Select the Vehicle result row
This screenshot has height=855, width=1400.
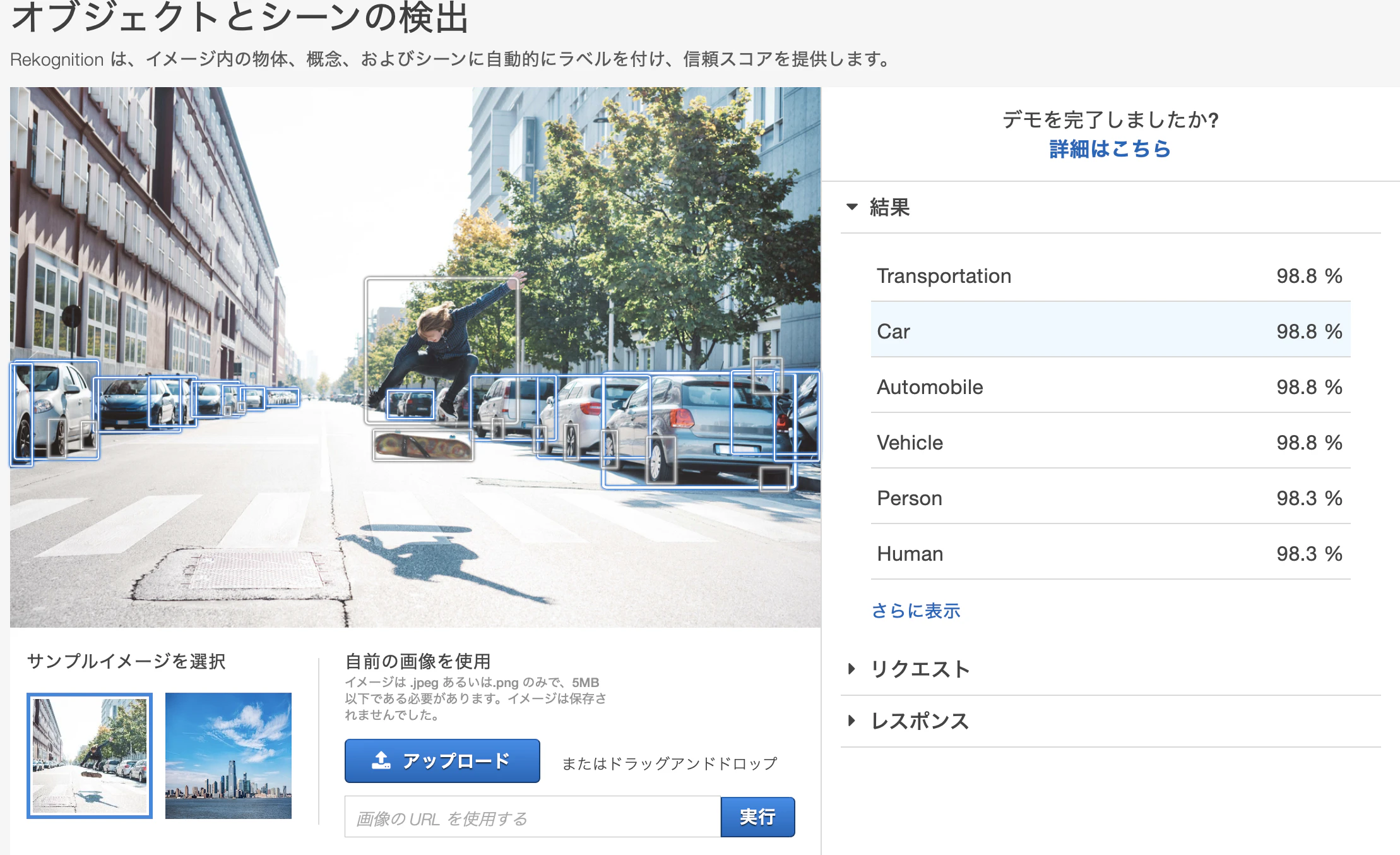pos(1110,442)
